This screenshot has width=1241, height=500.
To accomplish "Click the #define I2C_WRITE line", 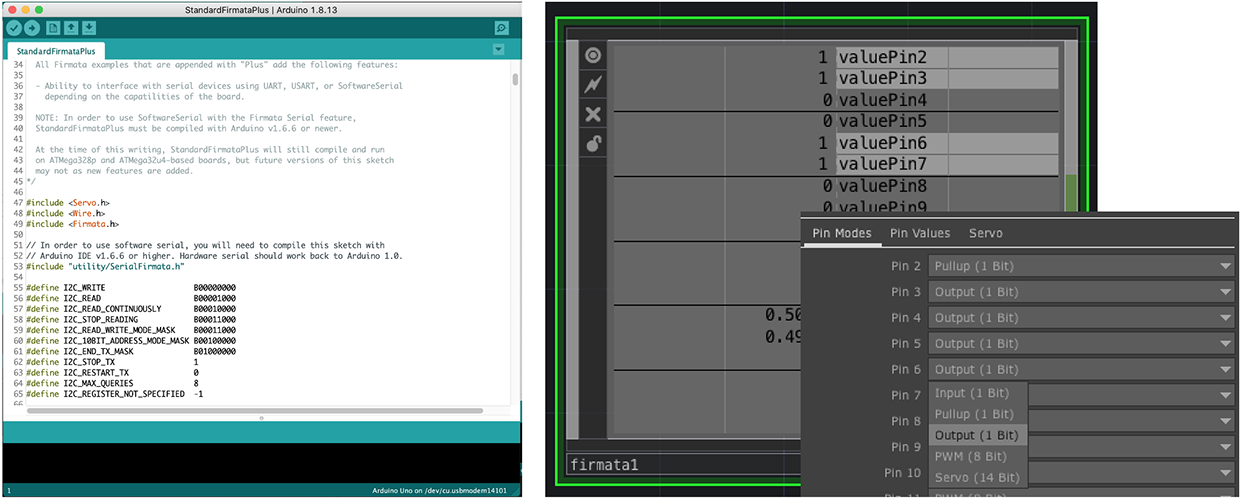I will (131, 288).
